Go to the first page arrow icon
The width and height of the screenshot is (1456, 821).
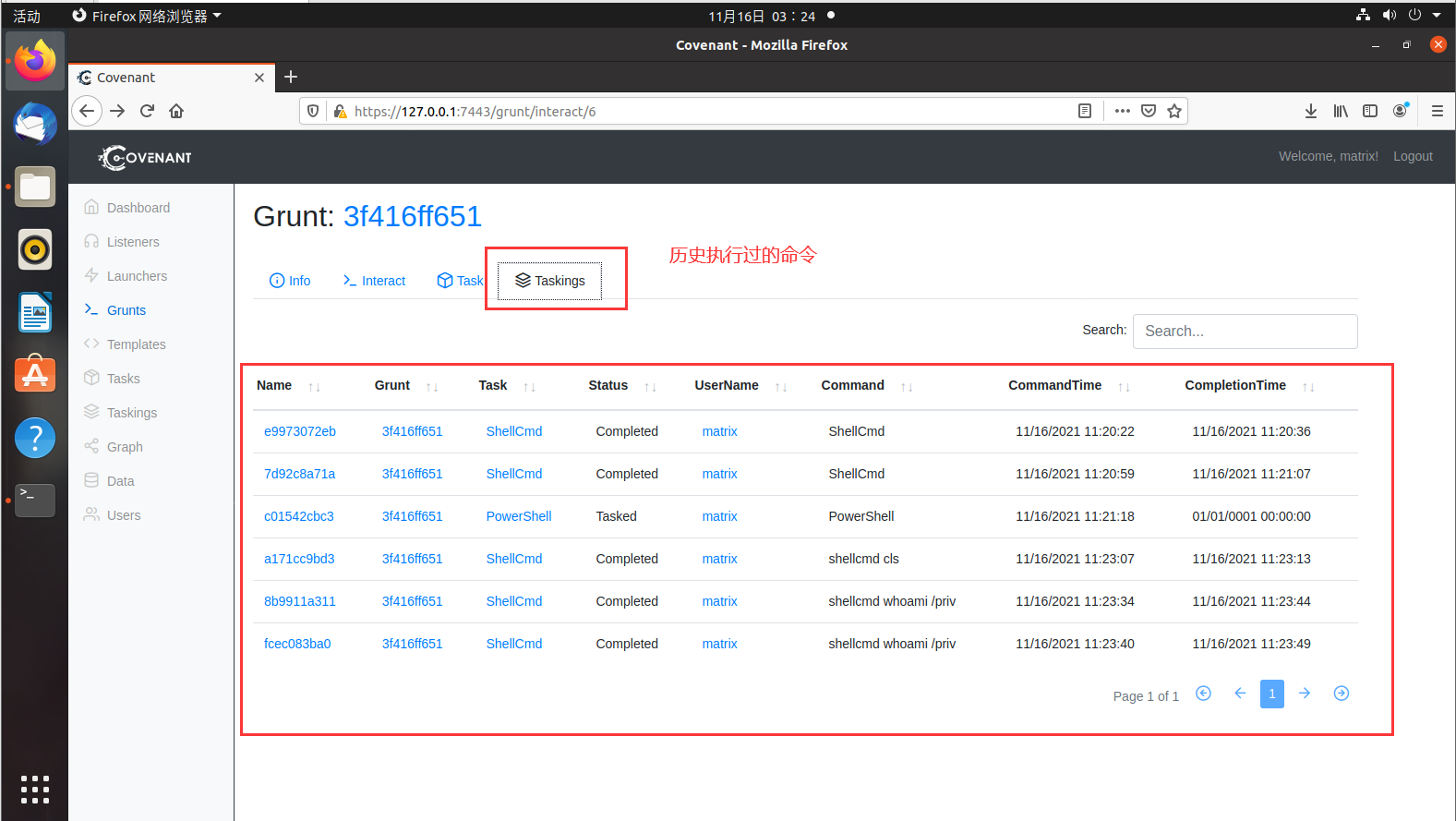click(1203, 694)
